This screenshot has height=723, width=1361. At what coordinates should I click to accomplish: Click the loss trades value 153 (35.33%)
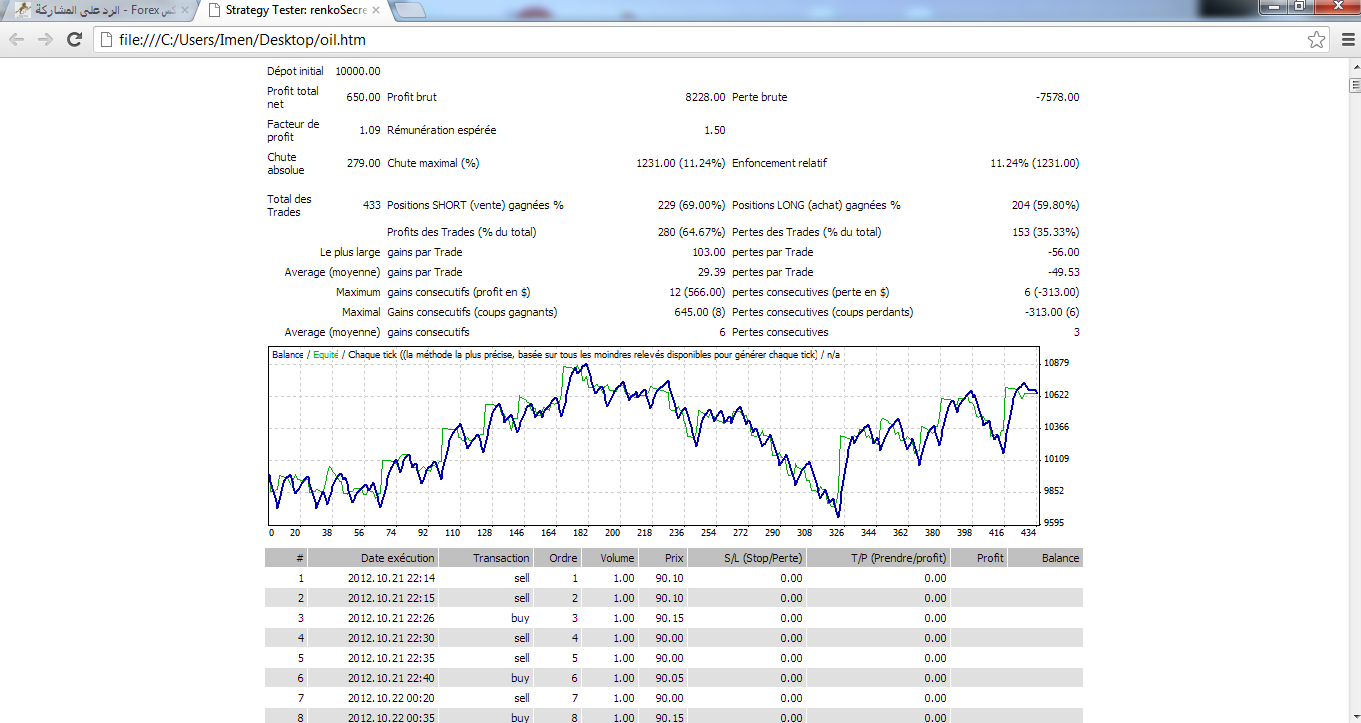[1046, 232]
